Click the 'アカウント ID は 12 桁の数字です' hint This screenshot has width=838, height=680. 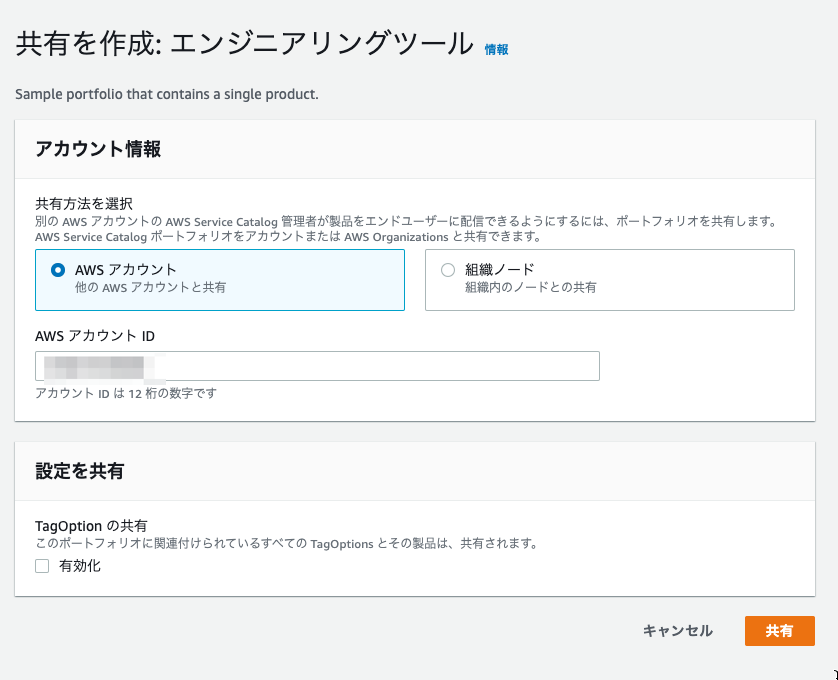(x=126, y=393)
